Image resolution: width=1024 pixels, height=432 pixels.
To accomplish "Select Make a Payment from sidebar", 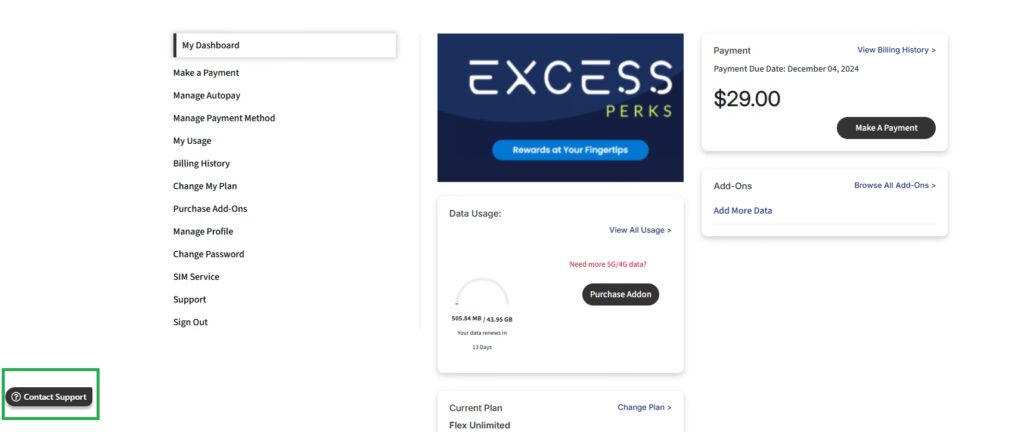I will [x=206, y=73].
